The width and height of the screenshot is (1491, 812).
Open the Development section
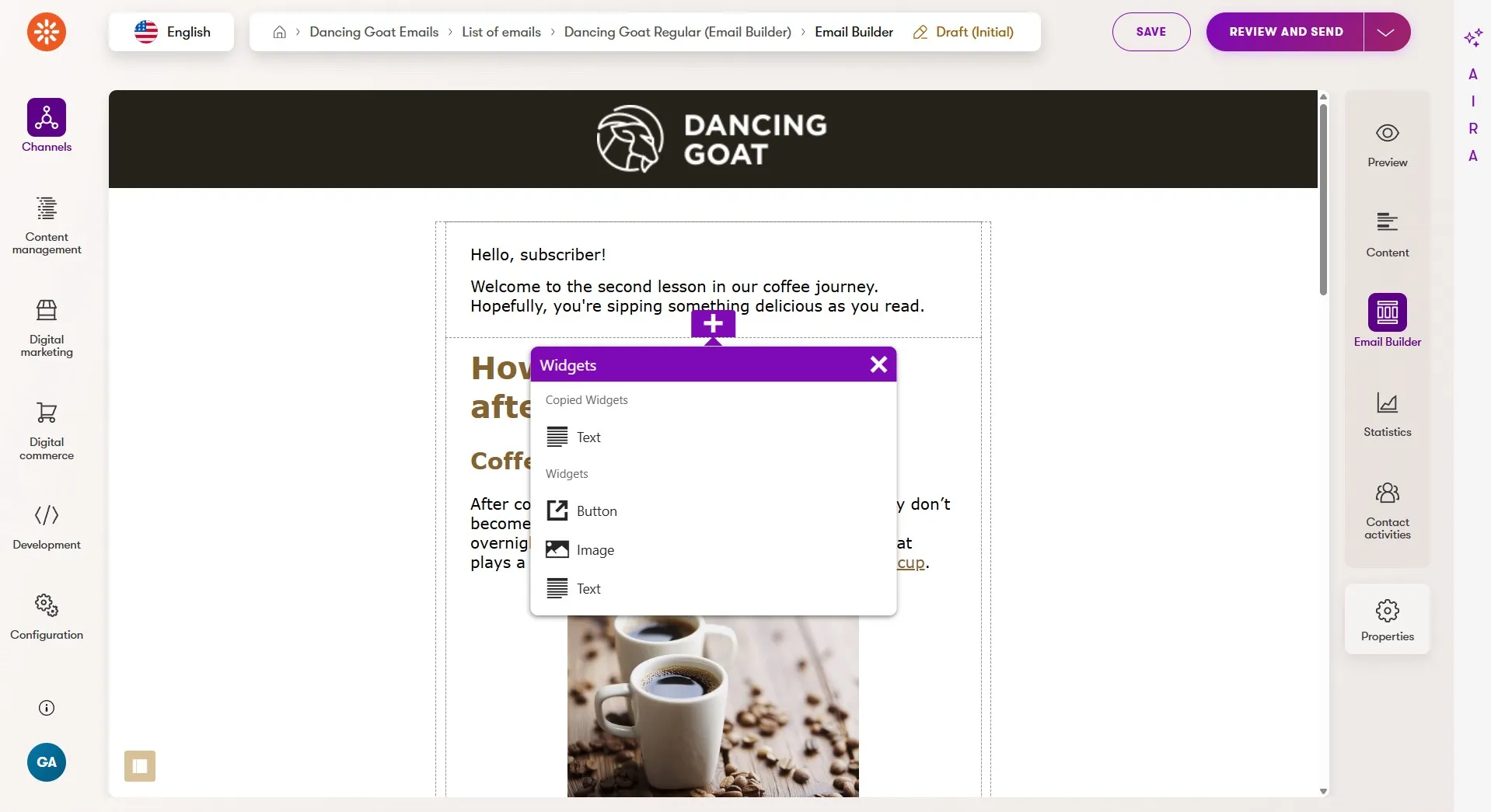click(47, 527)
